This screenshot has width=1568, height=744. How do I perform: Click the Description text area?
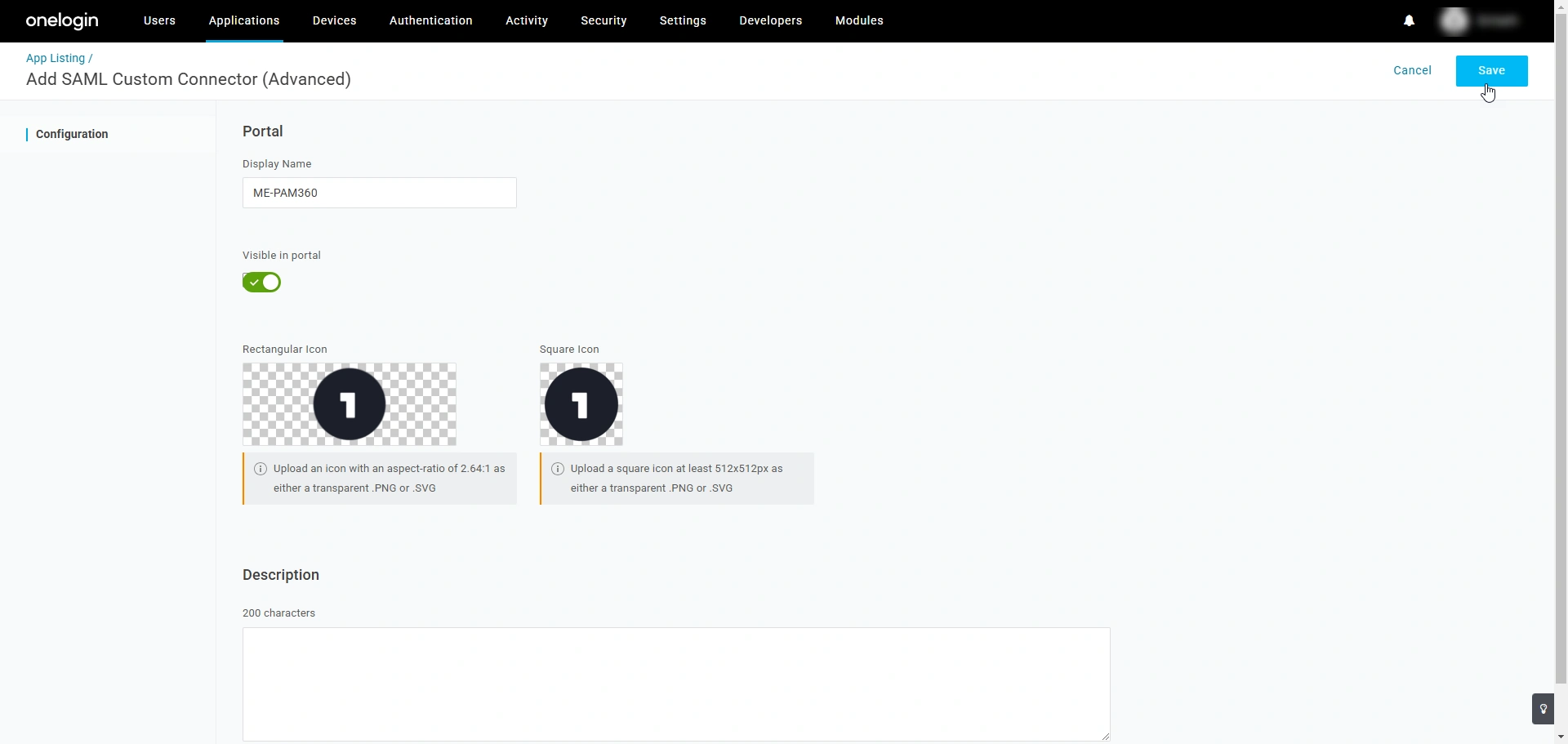(x=675, y=684)
